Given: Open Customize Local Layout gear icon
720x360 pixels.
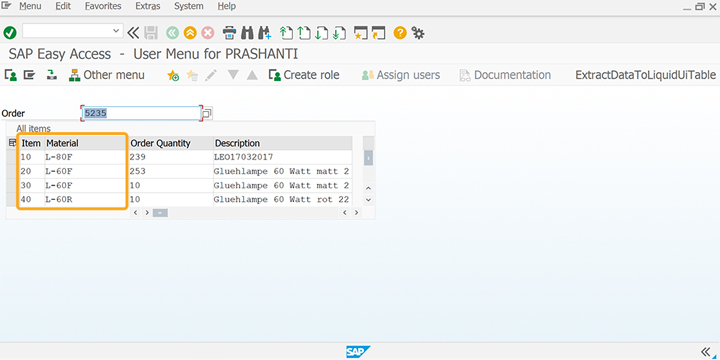Looking at the screenshot, I should click(418, 33).
